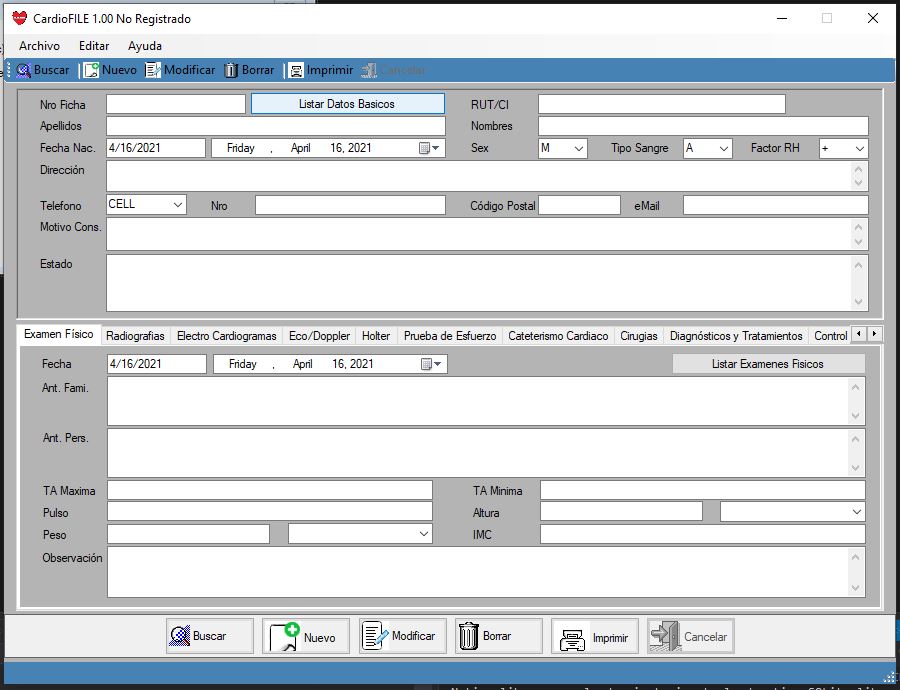Expand the Altura unit dropdown
This screenshot has width=900, height=690.
pos(856,511)
